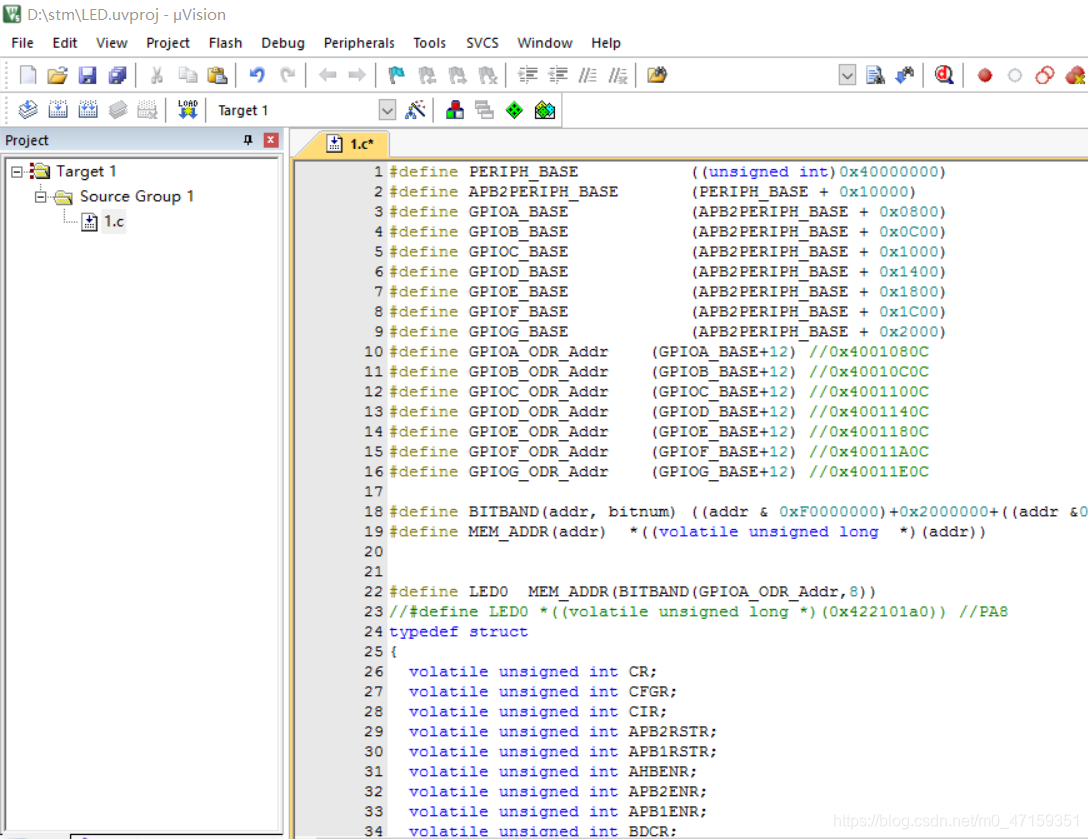Copy the selection with the Copy icon
The width and height of the screenshot is (1088, 839).
click(187, 75)
